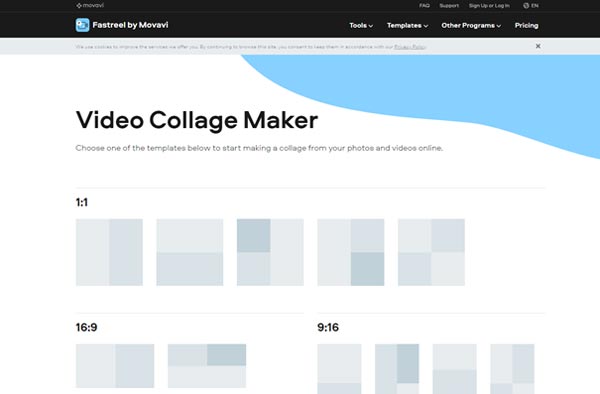Select the 16:9 side-by-side template
The width and height of the screenshot is (600, 394).
pyautogui.click(x=115, y=366)
